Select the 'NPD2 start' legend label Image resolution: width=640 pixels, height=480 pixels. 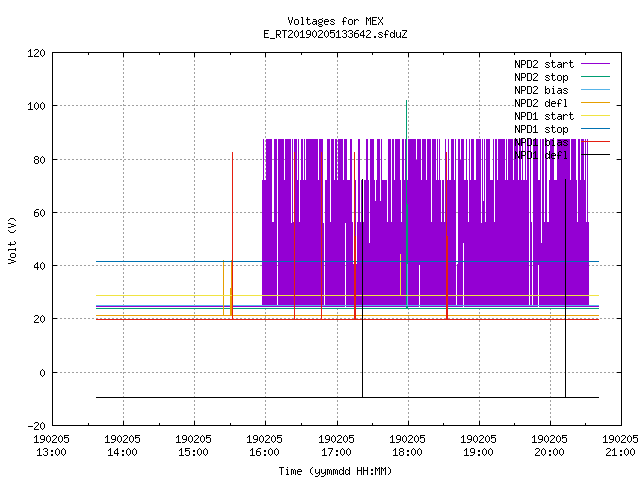[x=544, y=64]
